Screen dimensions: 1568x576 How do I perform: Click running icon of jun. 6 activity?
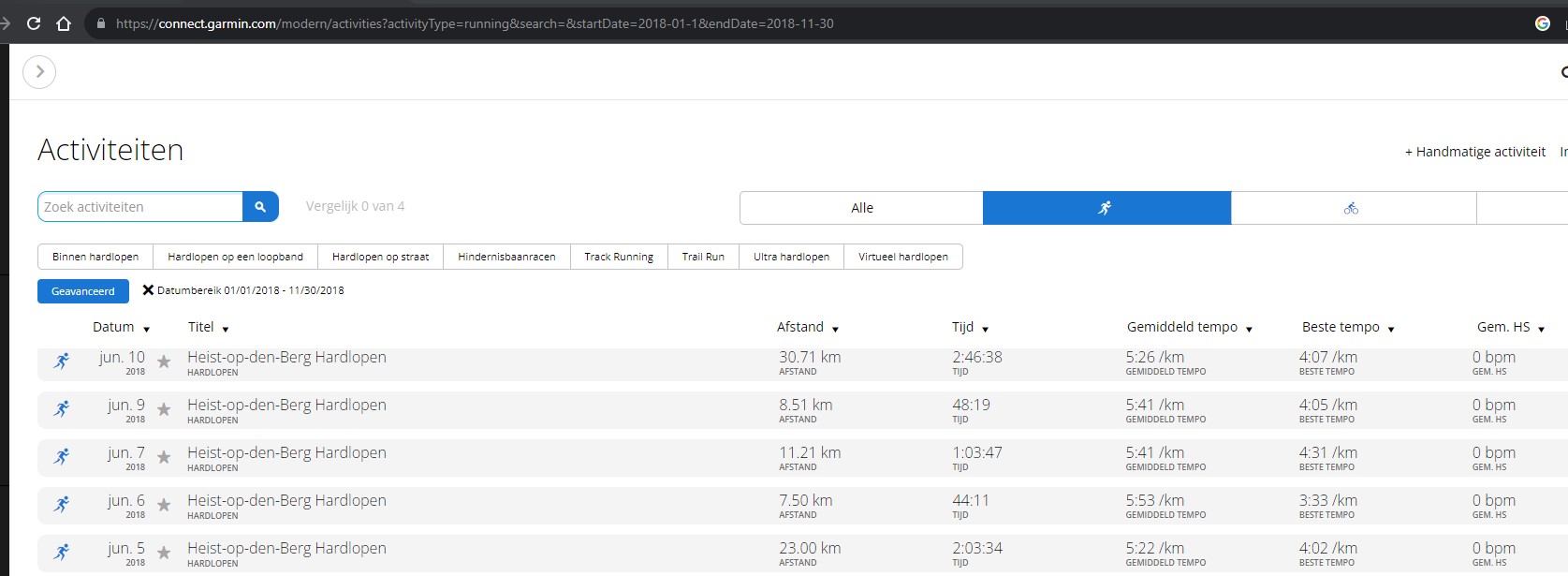pyautogui.click(x=62, y=505)
